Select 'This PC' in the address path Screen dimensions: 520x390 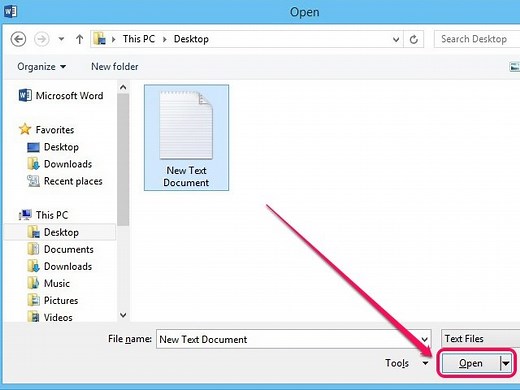(x=139, y=39)
